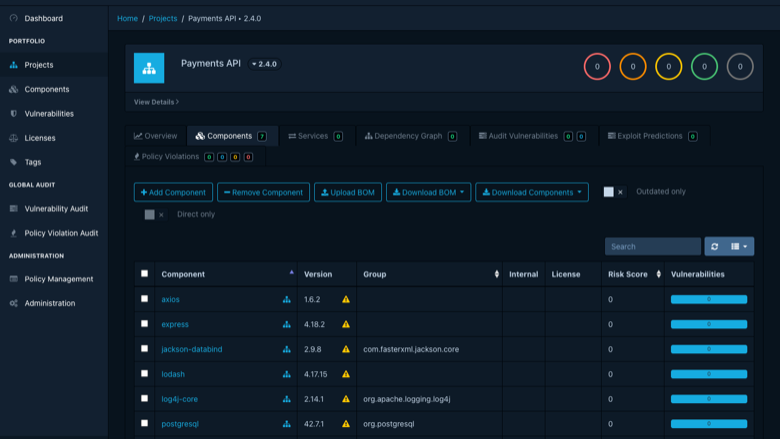780x439 pixels.
Task: Click the Remove Component button
Action: (263, 192)
